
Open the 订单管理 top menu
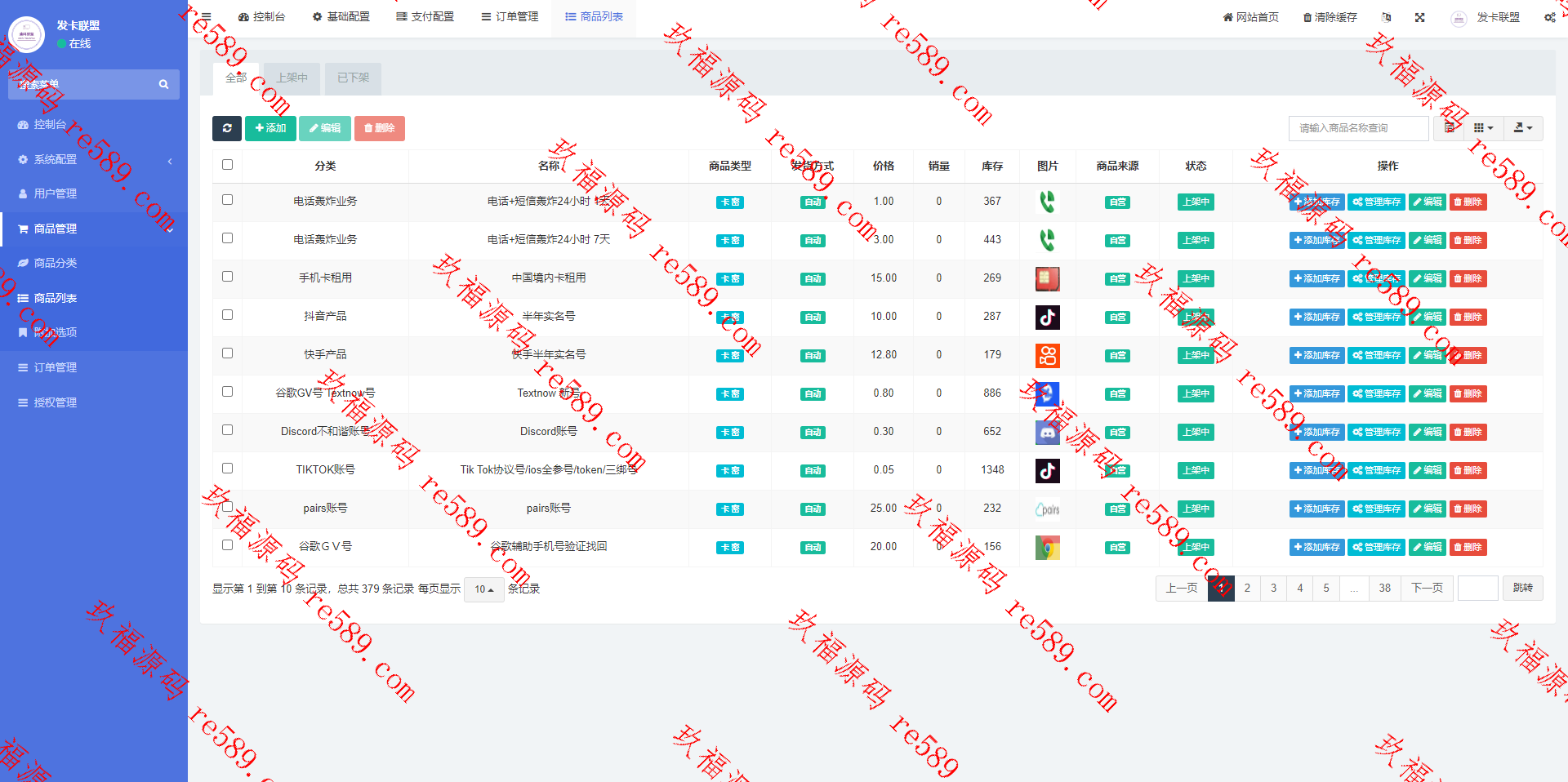[x=510, y=17]
